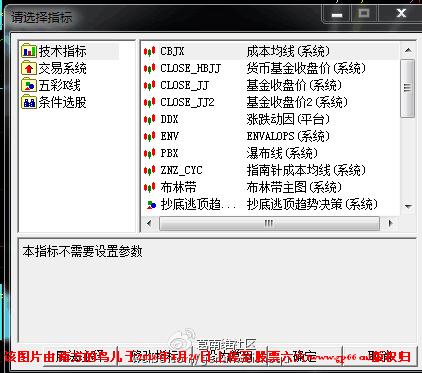Click the 交易系统 red arrow folder icon
This screenshot has width=422, height=373.
[29, 68]
